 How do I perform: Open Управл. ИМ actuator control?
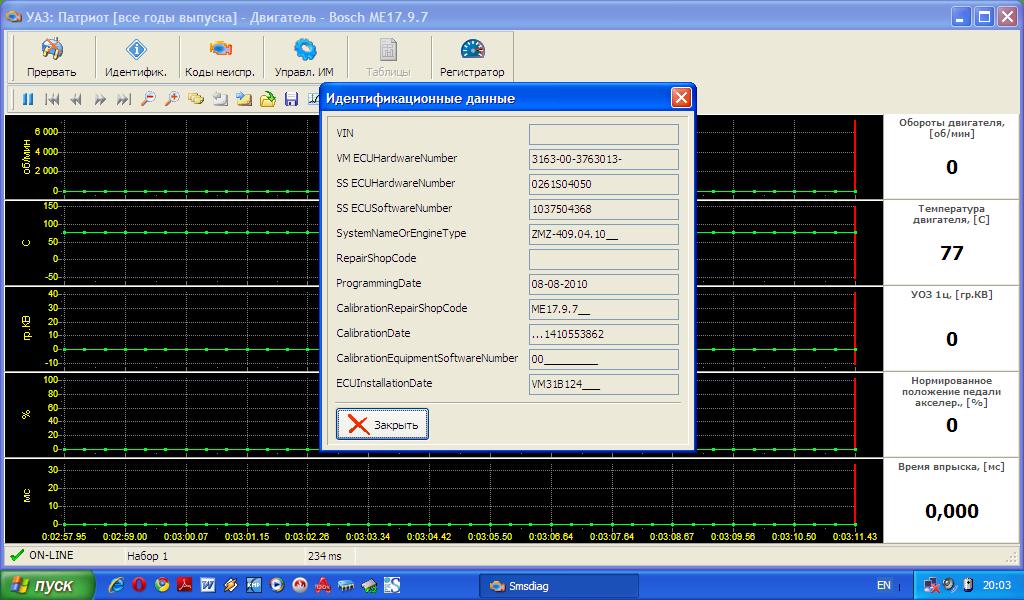pos(304,57)
